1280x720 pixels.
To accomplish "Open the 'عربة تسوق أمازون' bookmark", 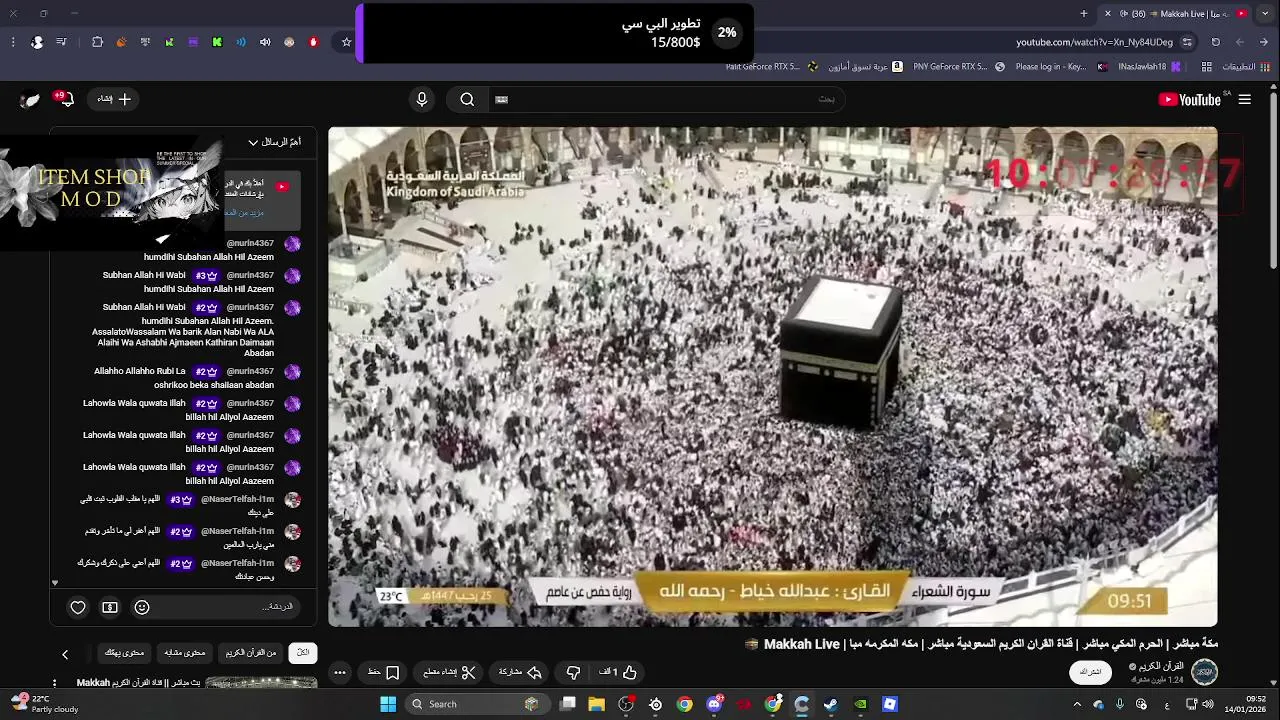I will coord(866,67).
